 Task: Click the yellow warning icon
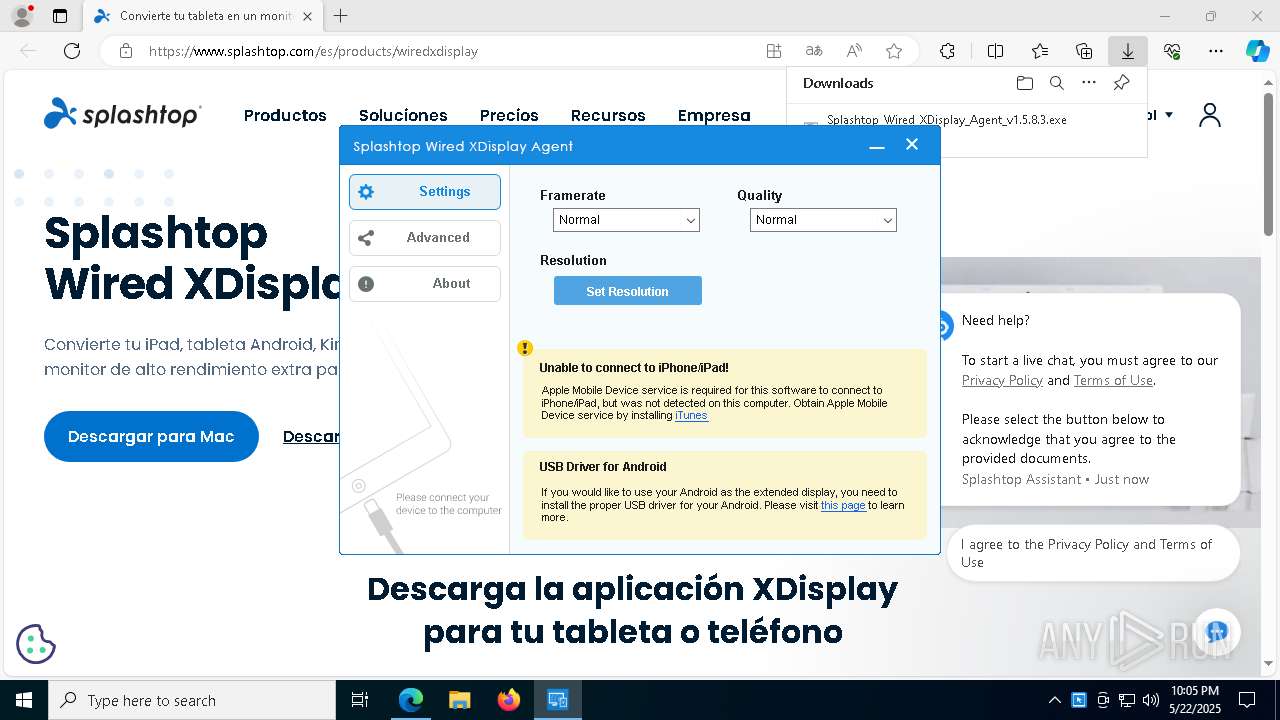525,348
